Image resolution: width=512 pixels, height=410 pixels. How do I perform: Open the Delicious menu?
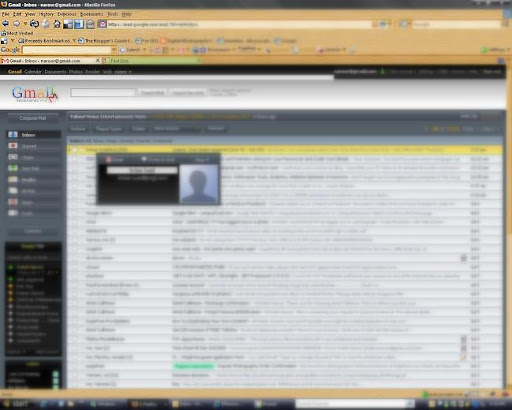point(67,14)
